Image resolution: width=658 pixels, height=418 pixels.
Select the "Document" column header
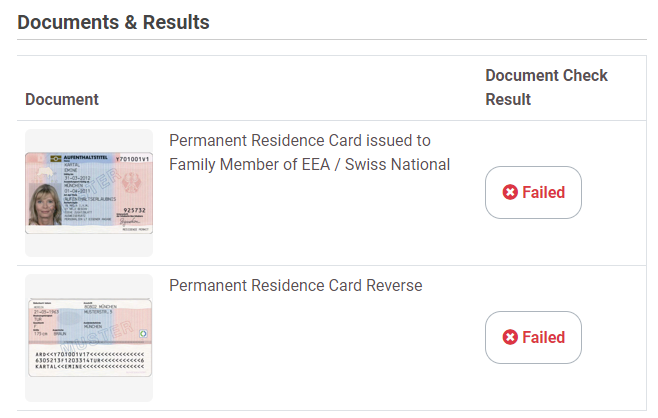coord(62,99)
